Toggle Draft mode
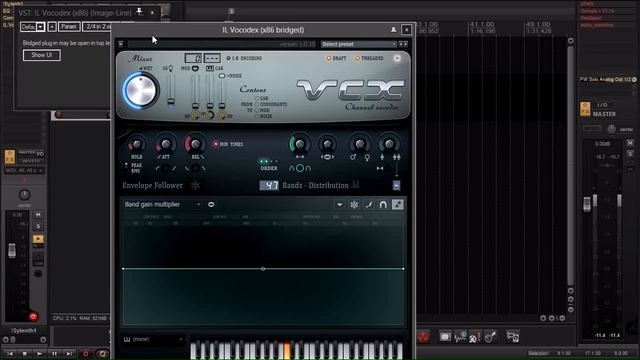The height and width of the screenshot is (360, 640). (336, 58)
